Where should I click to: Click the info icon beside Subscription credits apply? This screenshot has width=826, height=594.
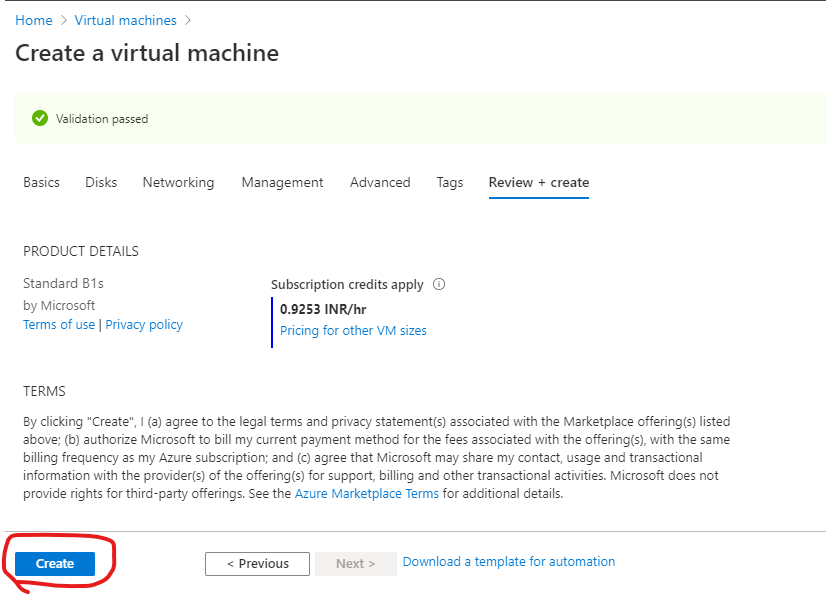click(x=438, y=284)
